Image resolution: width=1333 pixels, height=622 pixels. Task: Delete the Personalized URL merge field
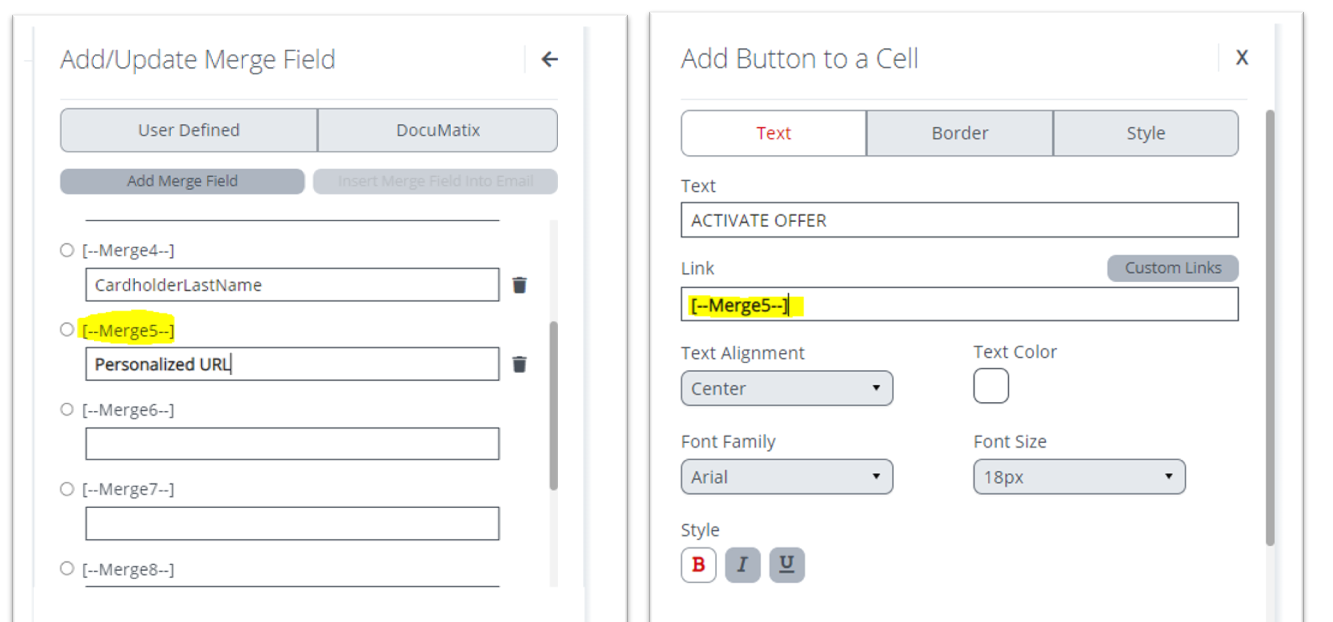click(519, 364)
